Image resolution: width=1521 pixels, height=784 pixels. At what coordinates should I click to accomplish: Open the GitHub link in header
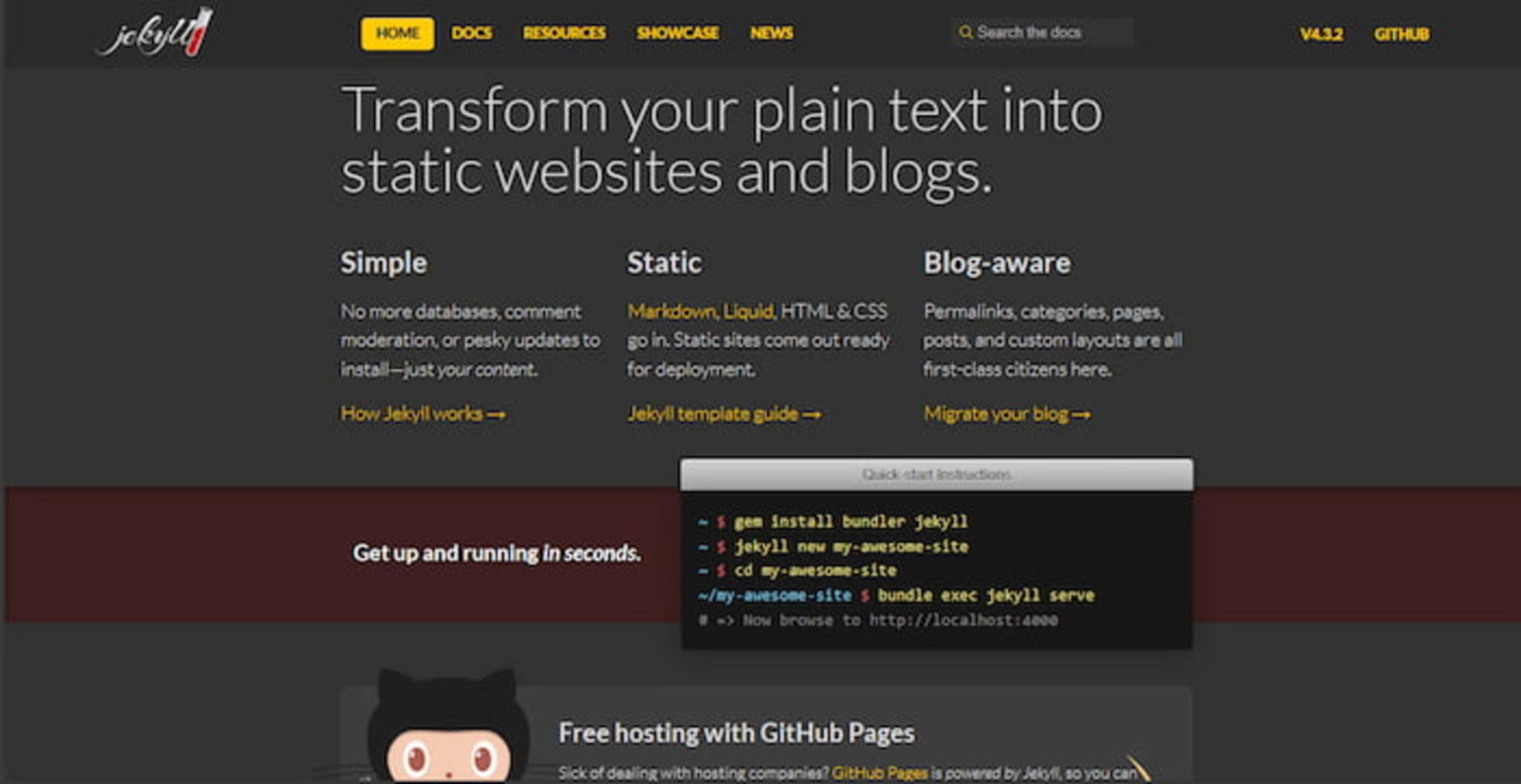coord(1402,34)
